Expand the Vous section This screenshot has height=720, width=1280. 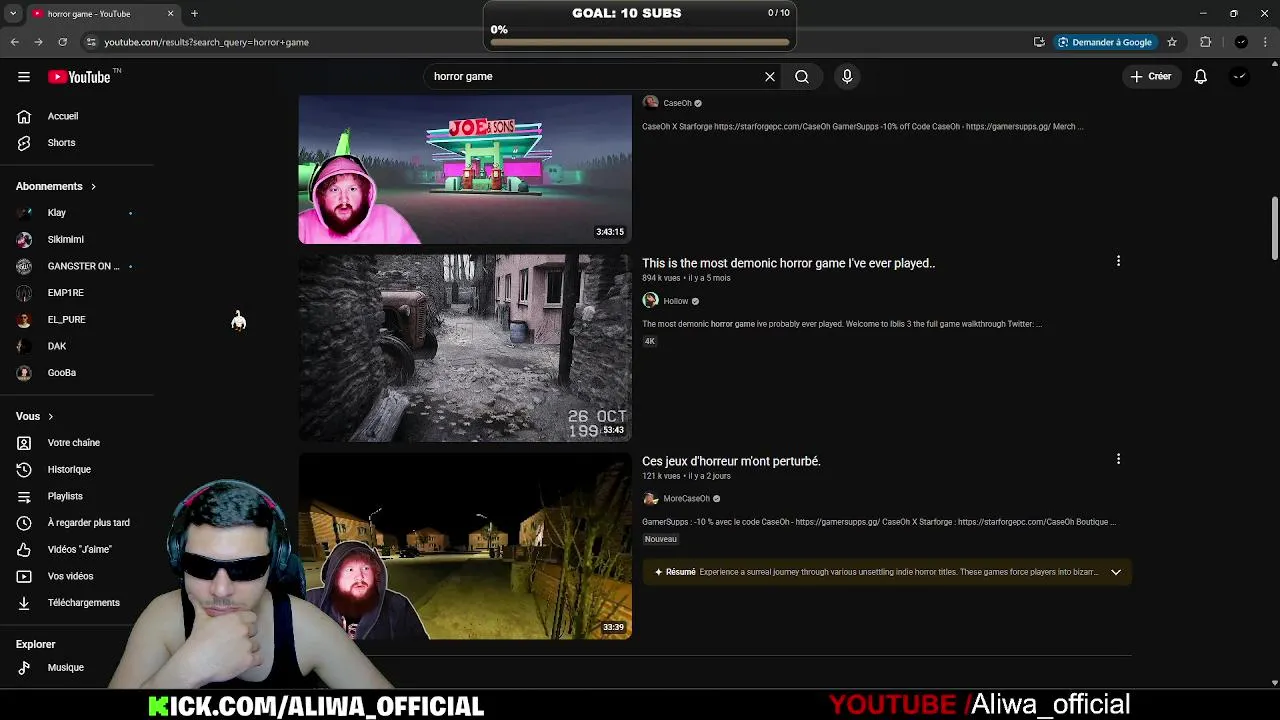point(35,416)
